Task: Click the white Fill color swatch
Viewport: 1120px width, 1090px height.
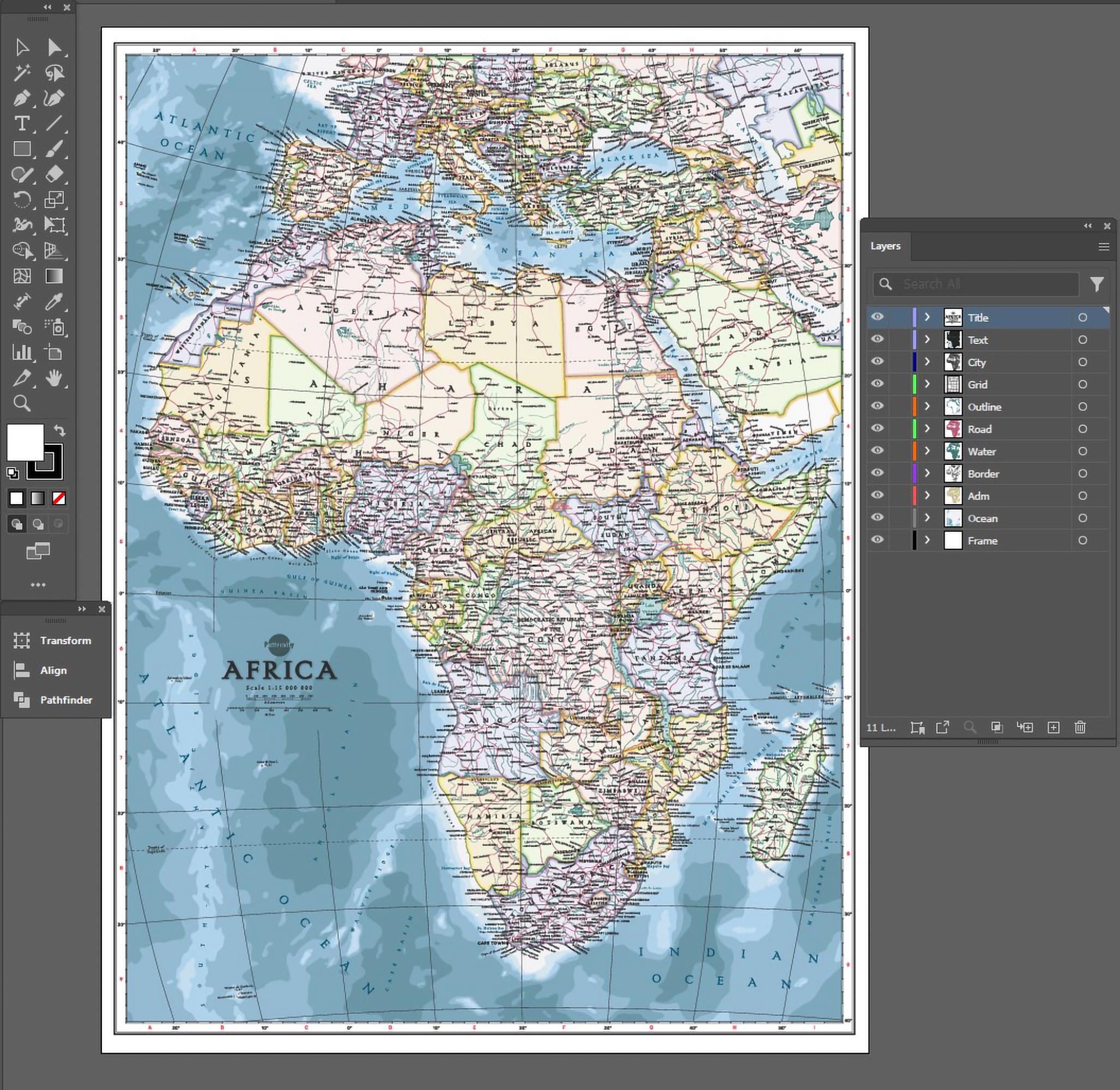Action: point(25,441)
